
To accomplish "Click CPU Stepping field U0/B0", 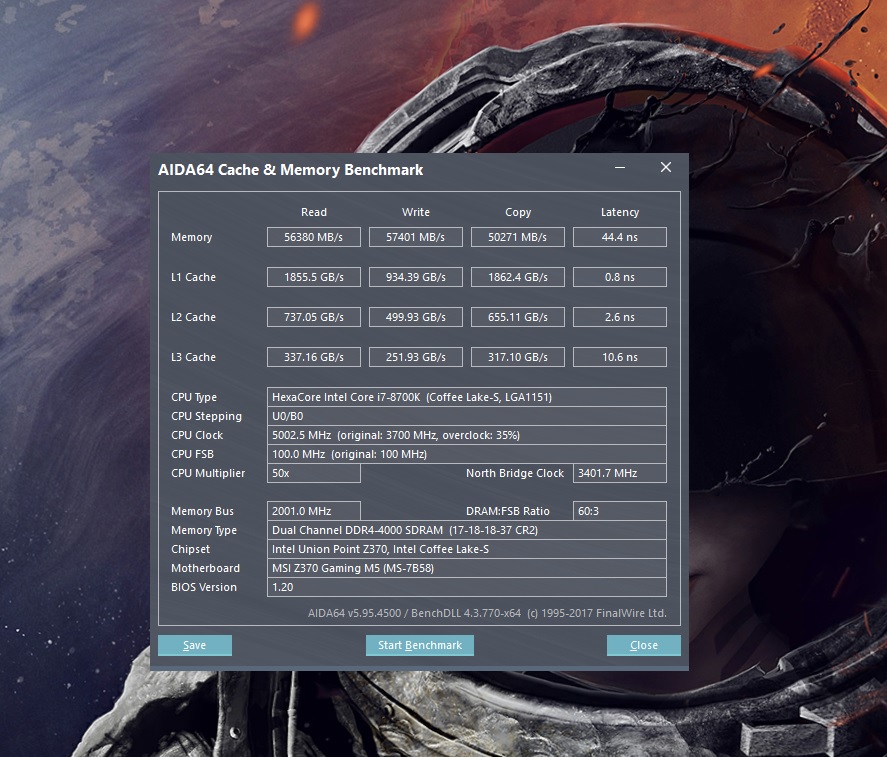I will (x=467, y=416).
